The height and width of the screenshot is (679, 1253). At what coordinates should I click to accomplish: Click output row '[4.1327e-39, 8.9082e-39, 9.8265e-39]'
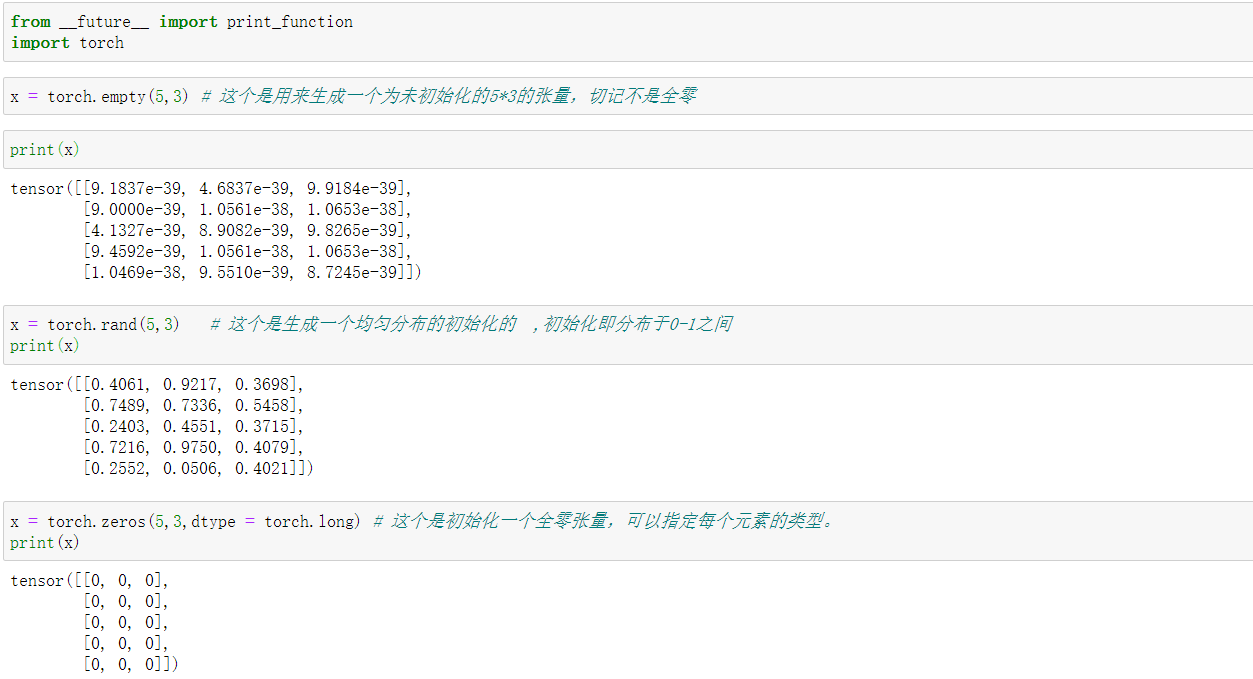pyautogui.click(x=248, y=231)
